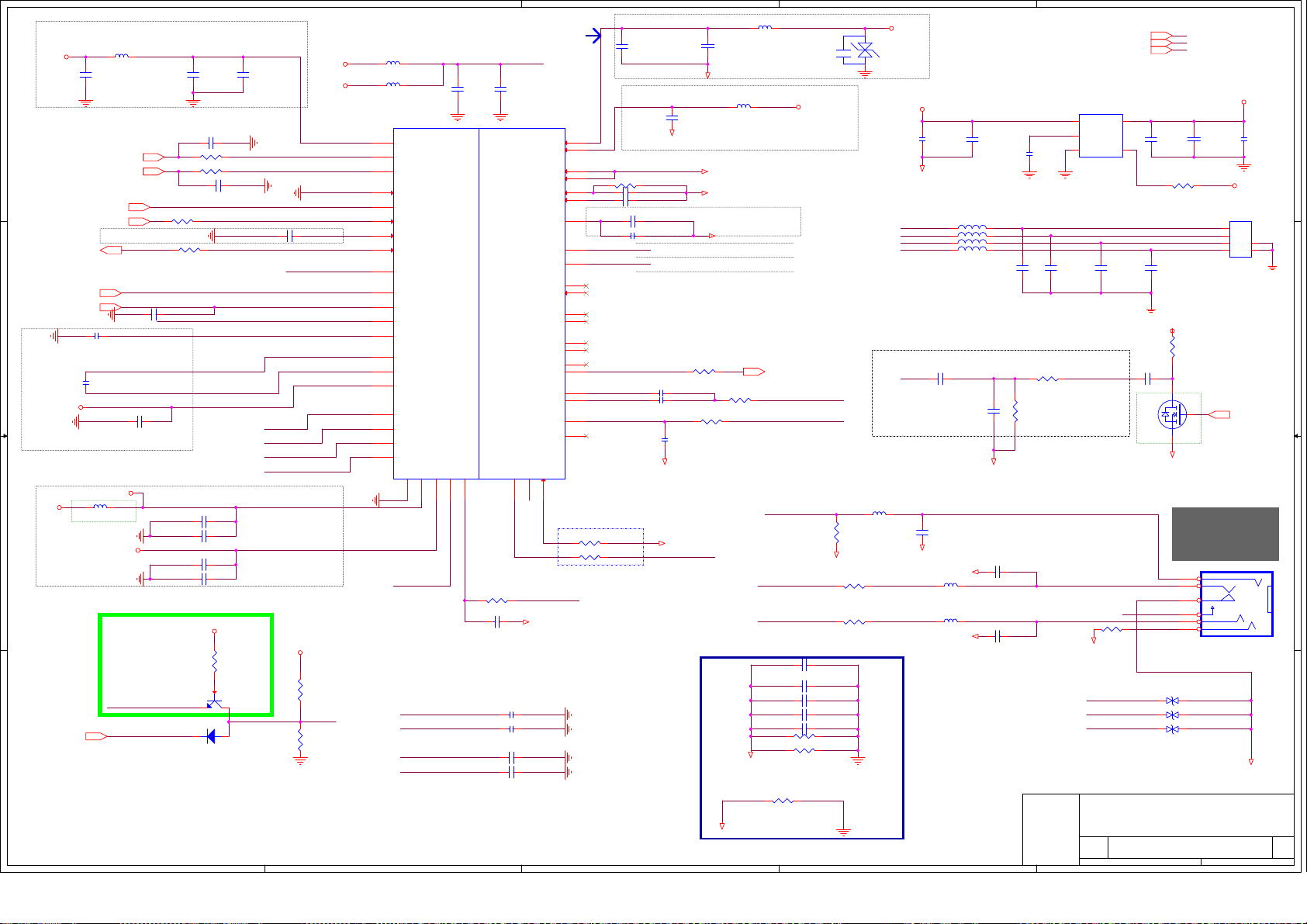
Task: Select the MOSFET transistor symbol
Action: point(1172,414)
